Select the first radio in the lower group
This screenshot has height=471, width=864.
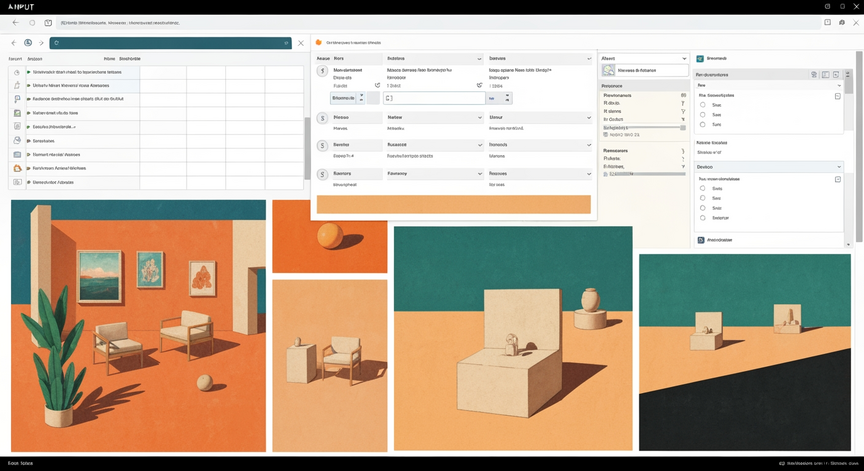point(703,188)
